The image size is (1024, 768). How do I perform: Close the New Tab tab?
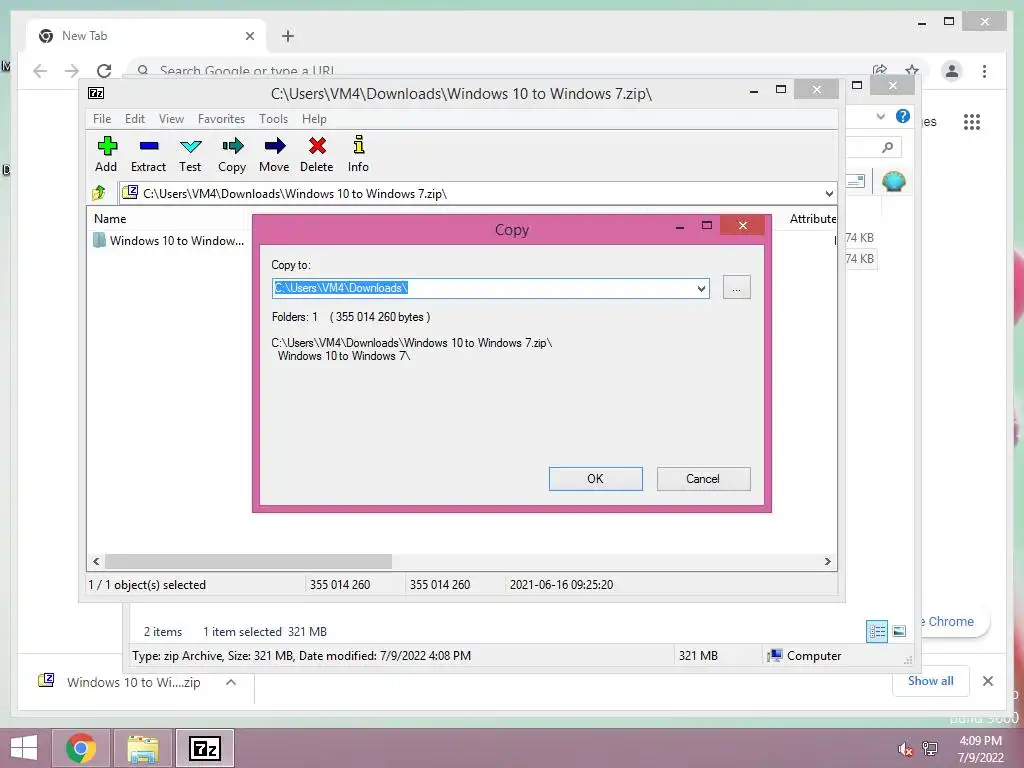[249, 36]
